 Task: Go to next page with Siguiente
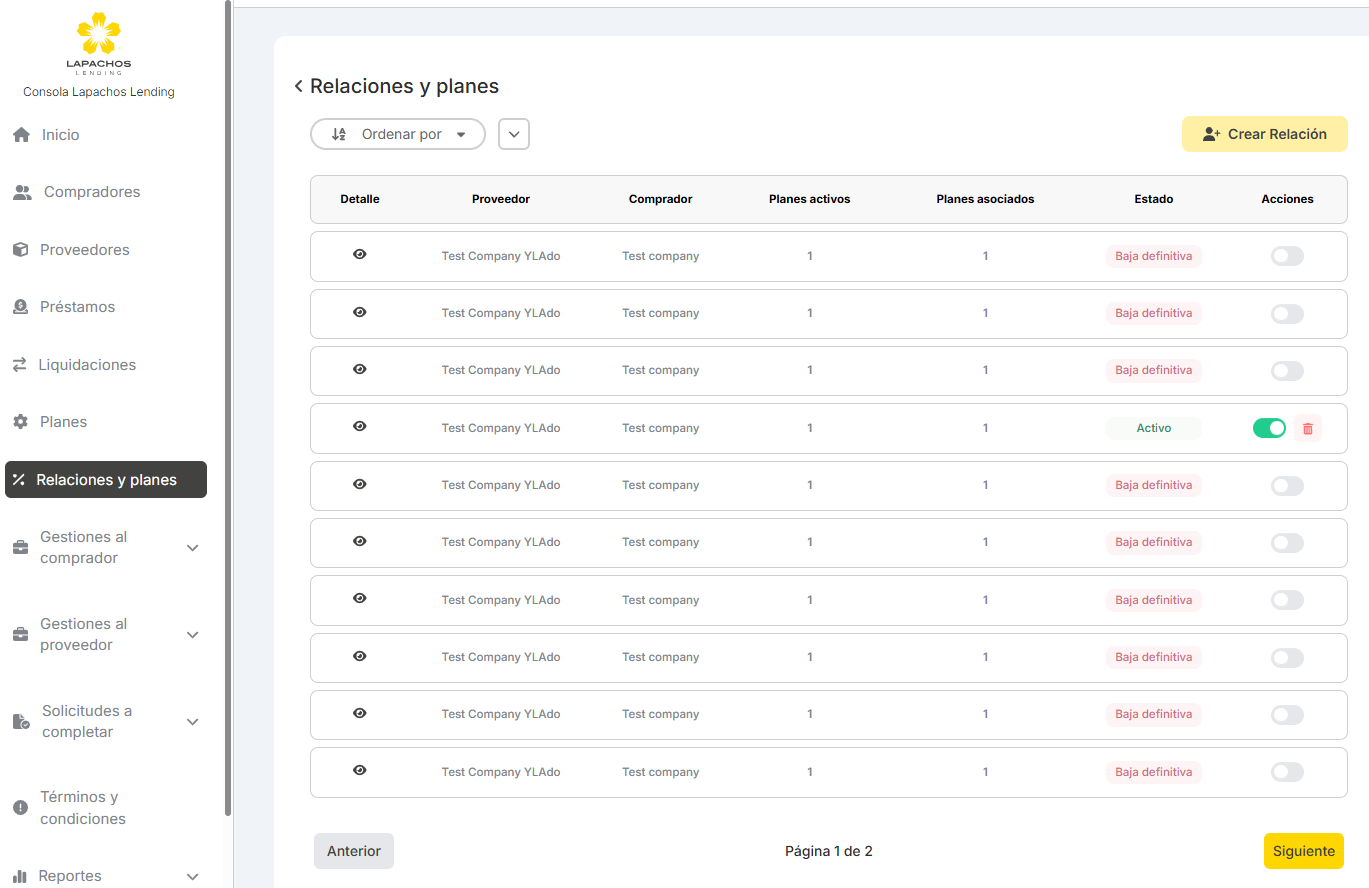click(1303, 851)
